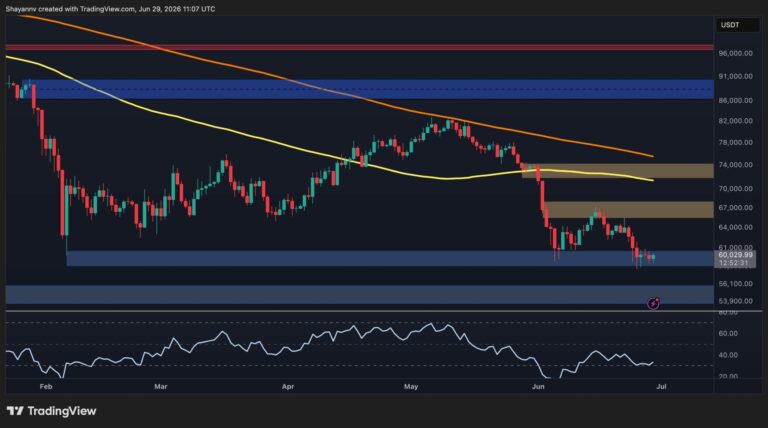Click the 53,900.00 price axis label
Image resolution: width=768 pixels, height=428 pixels.
(735, 301)
